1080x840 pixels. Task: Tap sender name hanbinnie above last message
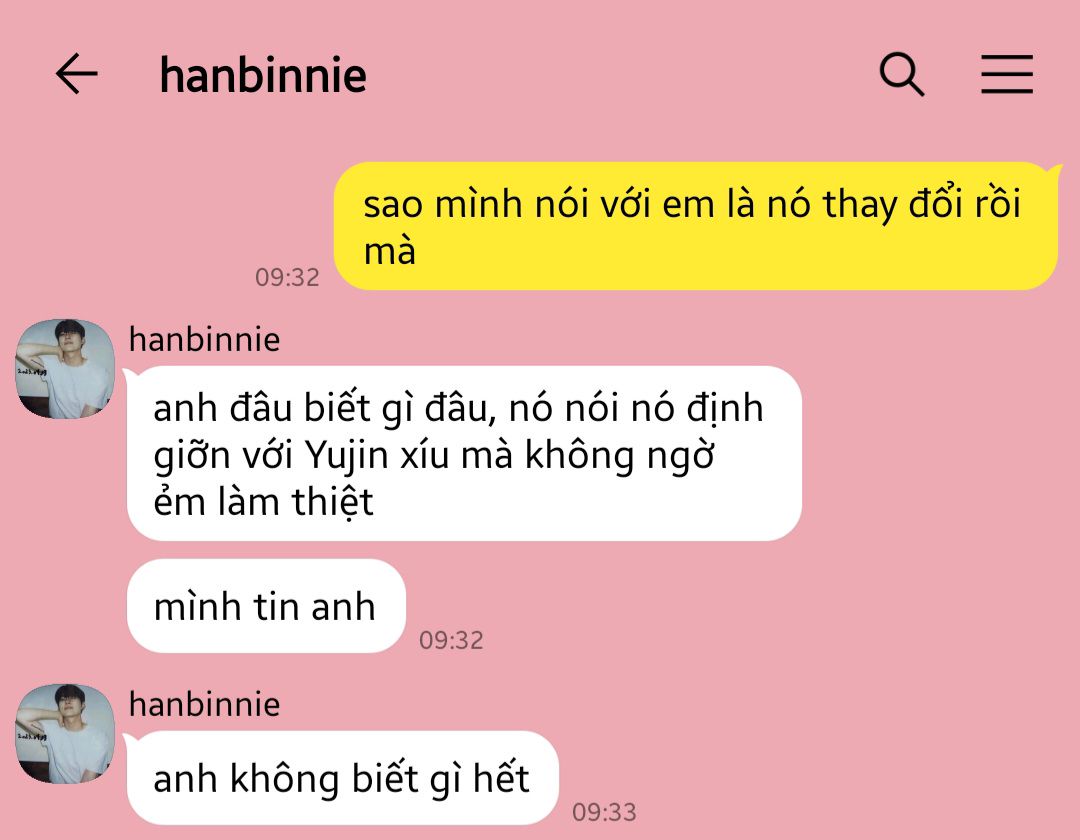(x=205, y=704)
